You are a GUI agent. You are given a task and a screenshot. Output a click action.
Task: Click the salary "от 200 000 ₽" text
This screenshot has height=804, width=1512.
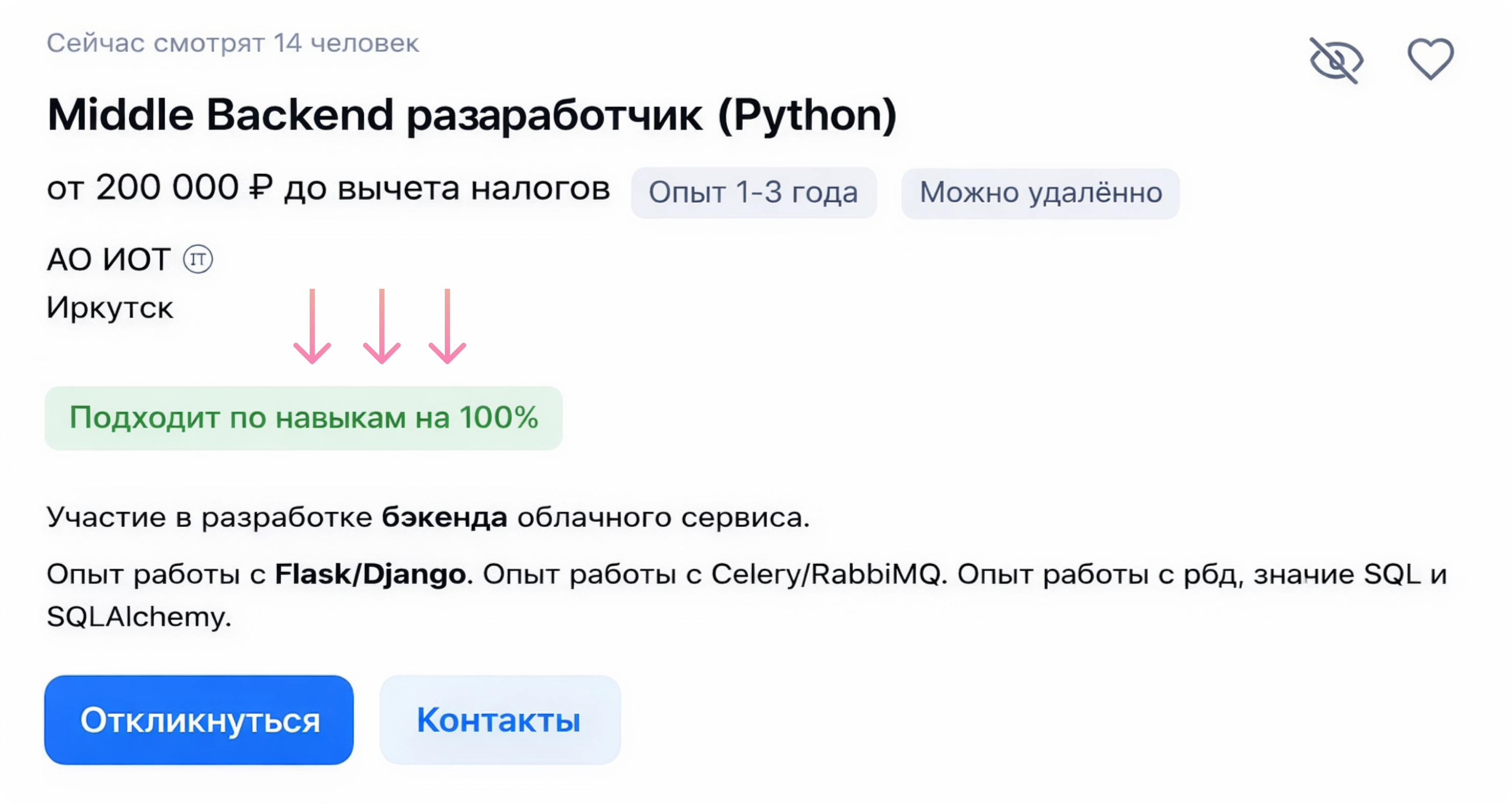160,188
